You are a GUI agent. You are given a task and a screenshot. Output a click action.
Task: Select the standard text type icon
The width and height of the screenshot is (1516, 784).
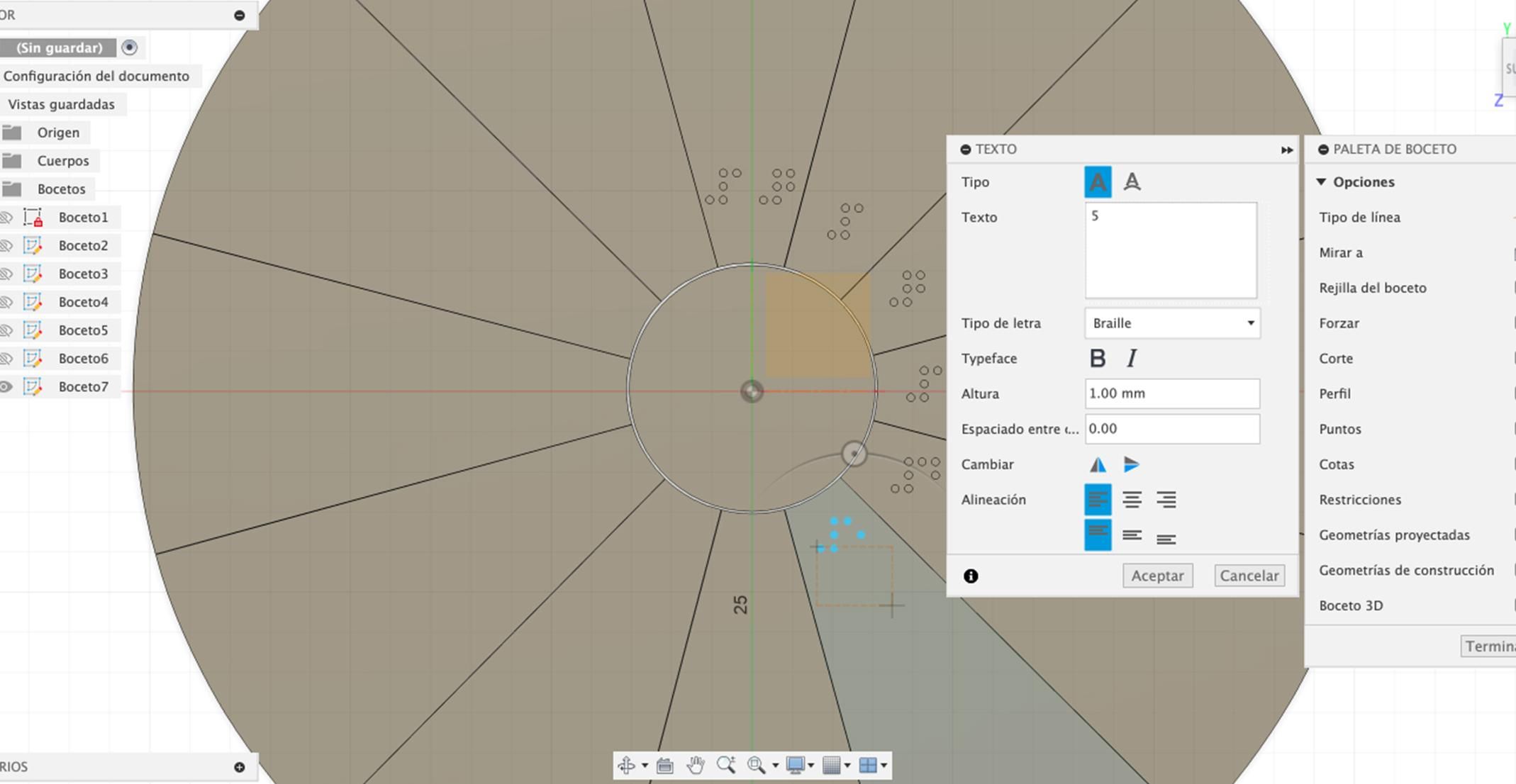point(1098,182)
